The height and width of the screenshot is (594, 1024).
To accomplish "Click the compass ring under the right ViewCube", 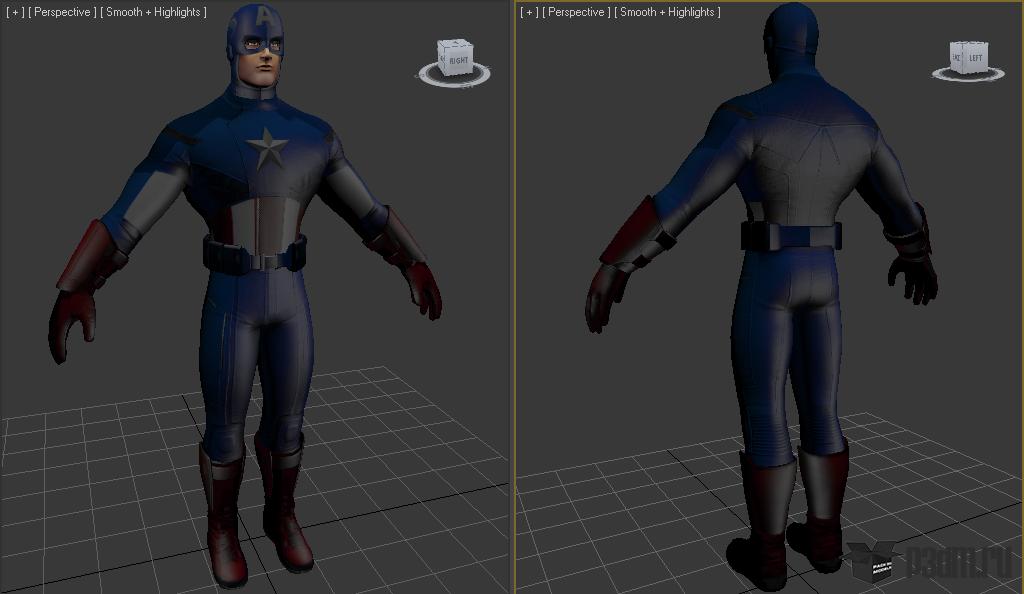I will (x=968, y=74).
